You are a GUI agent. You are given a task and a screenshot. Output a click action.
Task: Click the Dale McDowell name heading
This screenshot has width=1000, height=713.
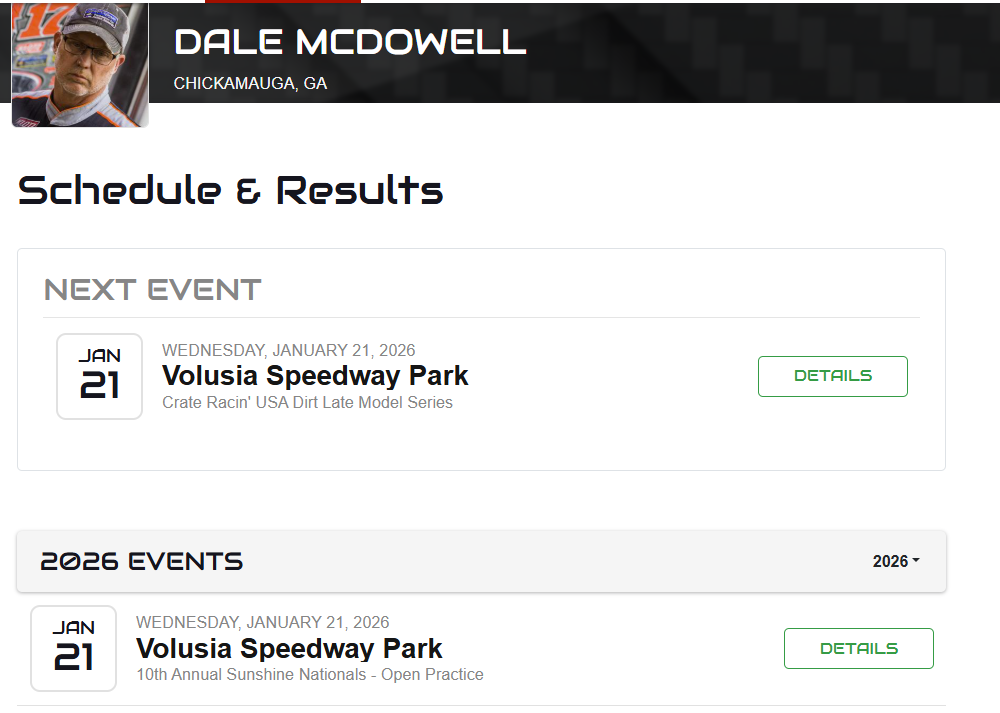(350, 42)
